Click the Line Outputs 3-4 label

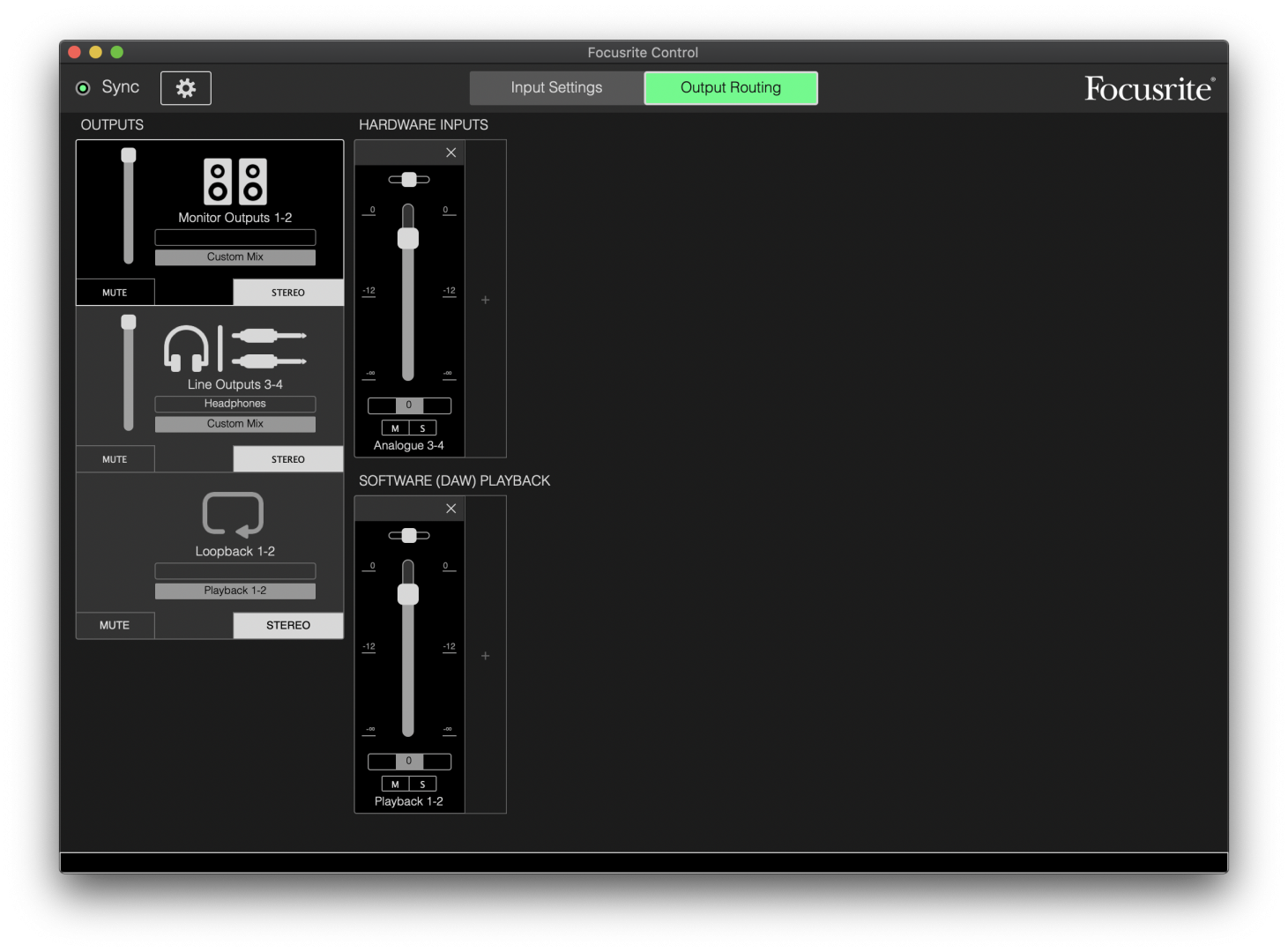click(x=235, y=384)
